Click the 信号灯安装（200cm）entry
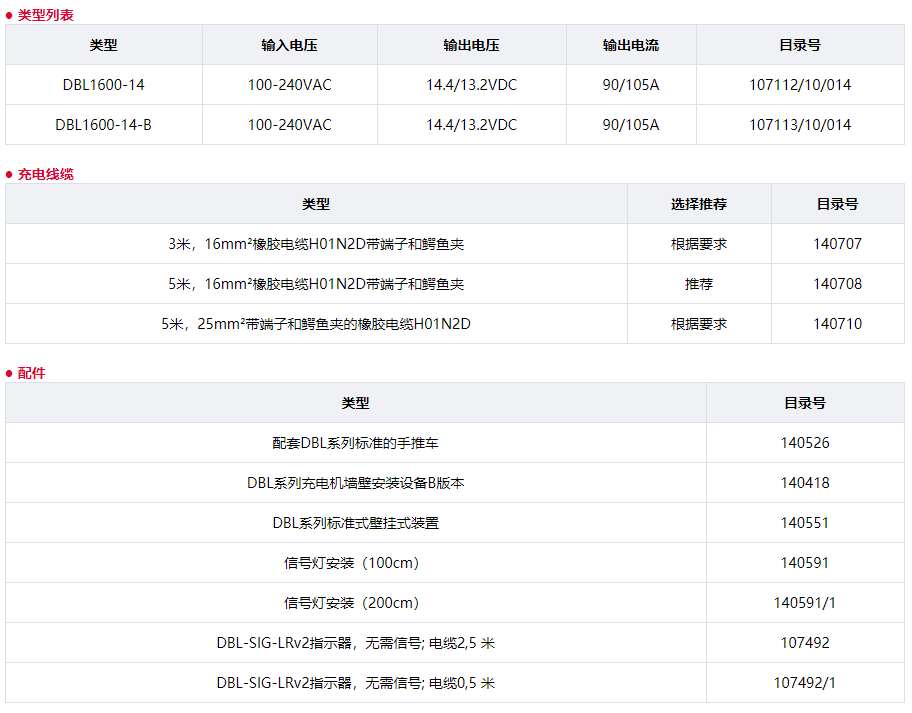Image resolution: width=912 pixels, height=713 pixels. coord(355,603)
